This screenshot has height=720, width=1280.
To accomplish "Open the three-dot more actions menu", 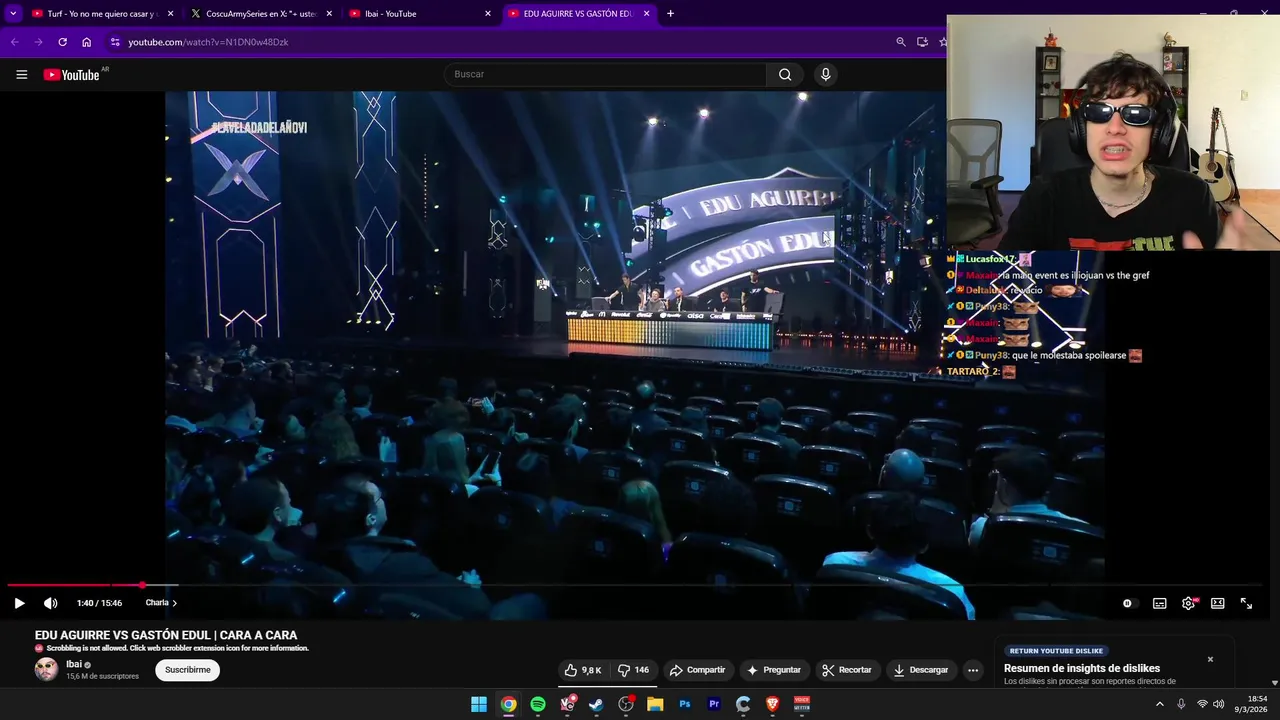I will (x=972, y=670).
